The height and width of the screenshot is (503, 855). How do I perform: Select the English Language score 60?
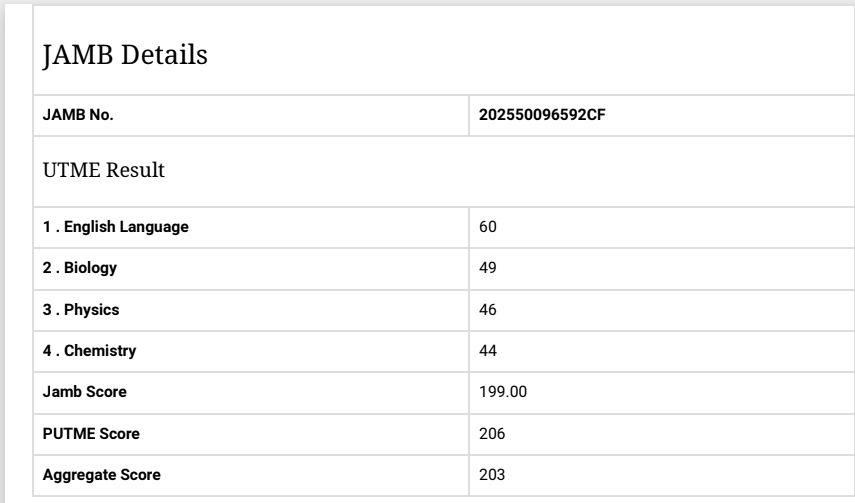coord(489,227)
